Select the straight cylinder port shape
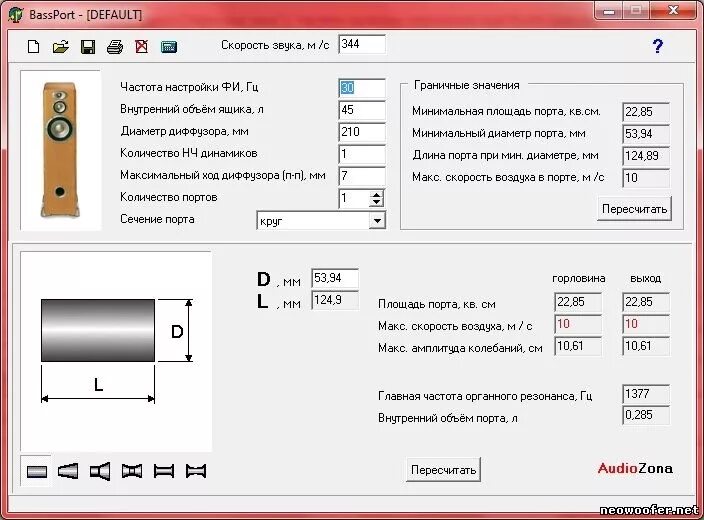704x520 pixels. [x=37, y=471]
